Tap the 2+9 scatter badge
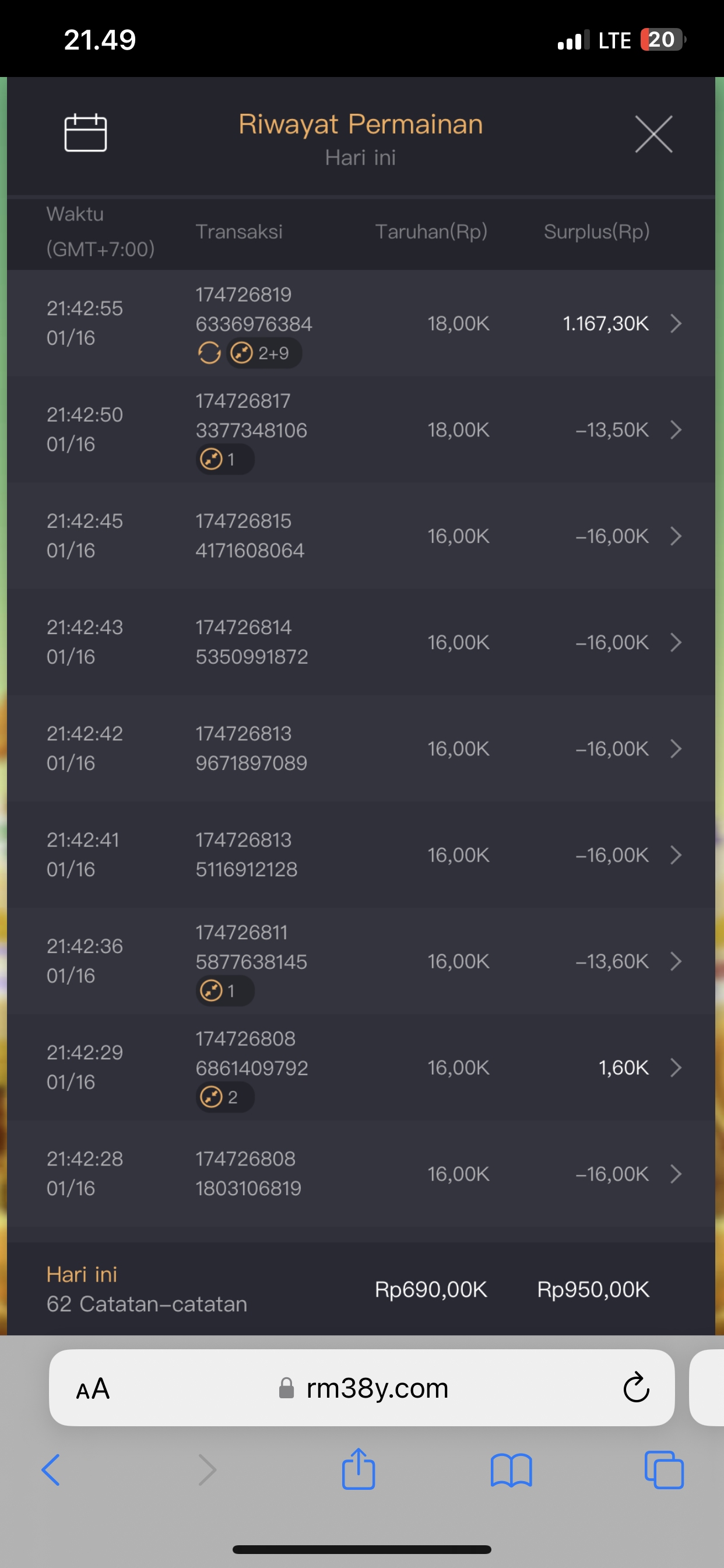 pyautogui.click(x=264, y=353)
